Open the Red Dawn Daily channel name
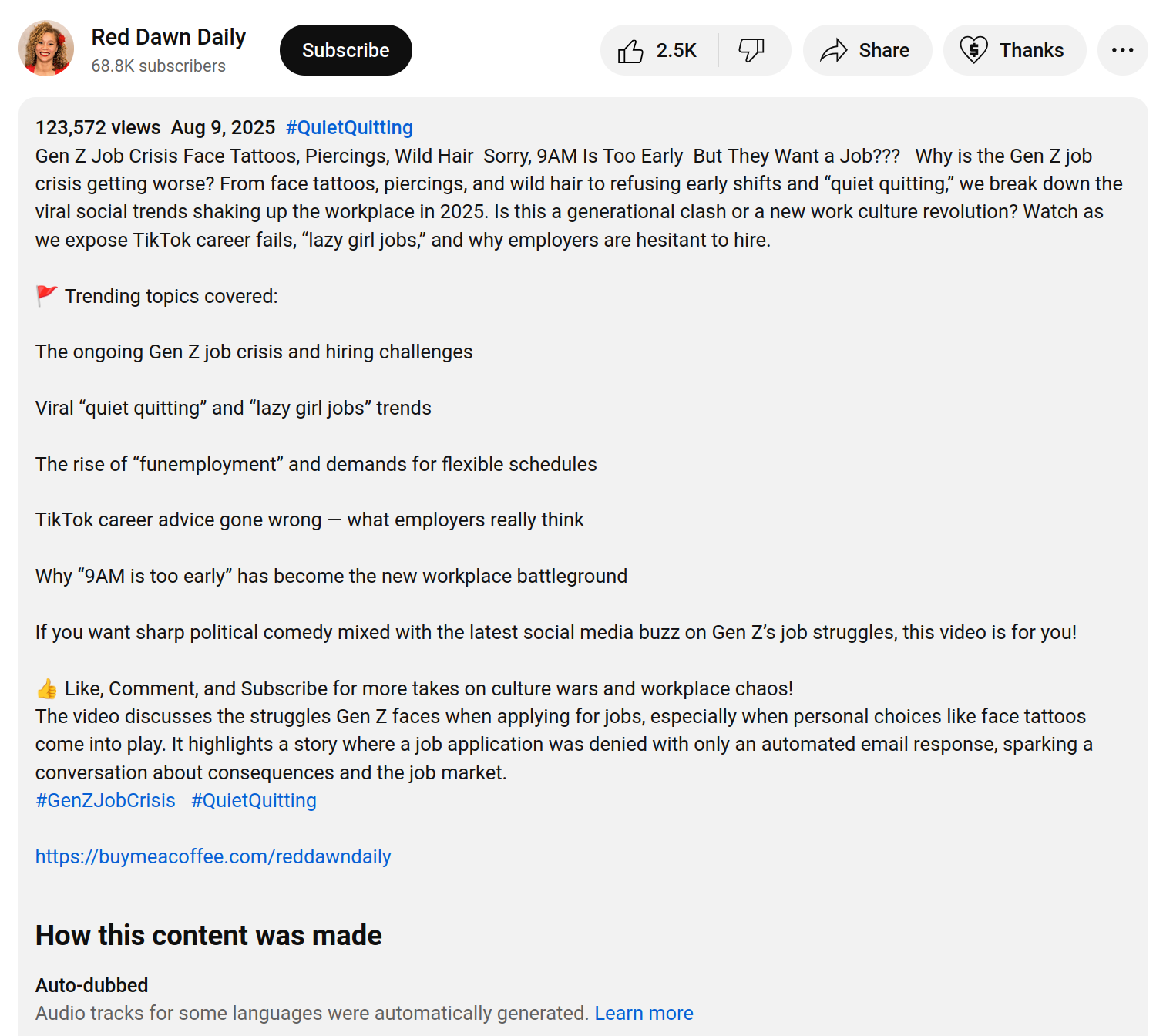Screen dimensions: 1173x1036 [168, 37]
